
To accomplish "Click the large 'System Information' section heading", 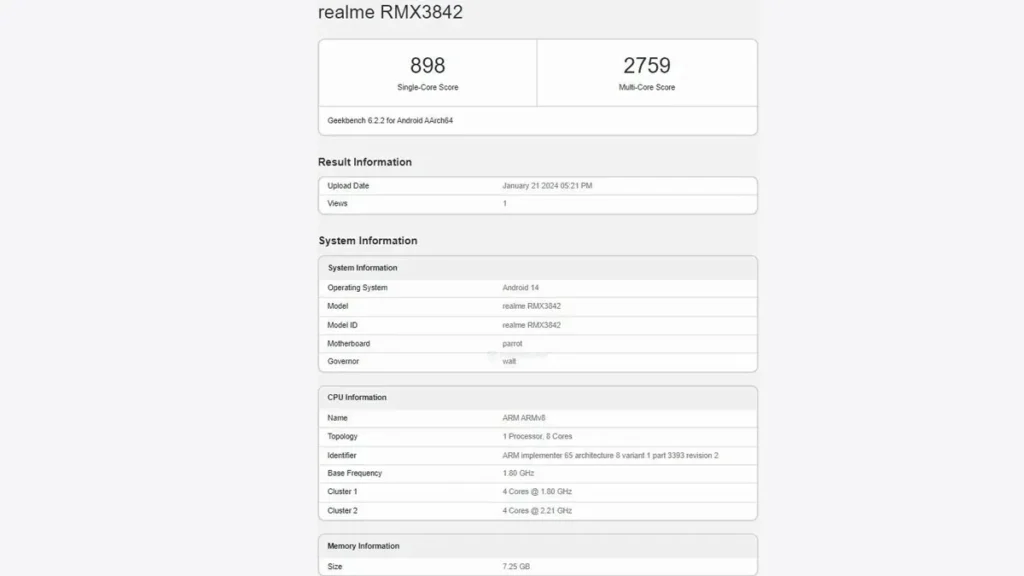I will (x=368, y=241).
